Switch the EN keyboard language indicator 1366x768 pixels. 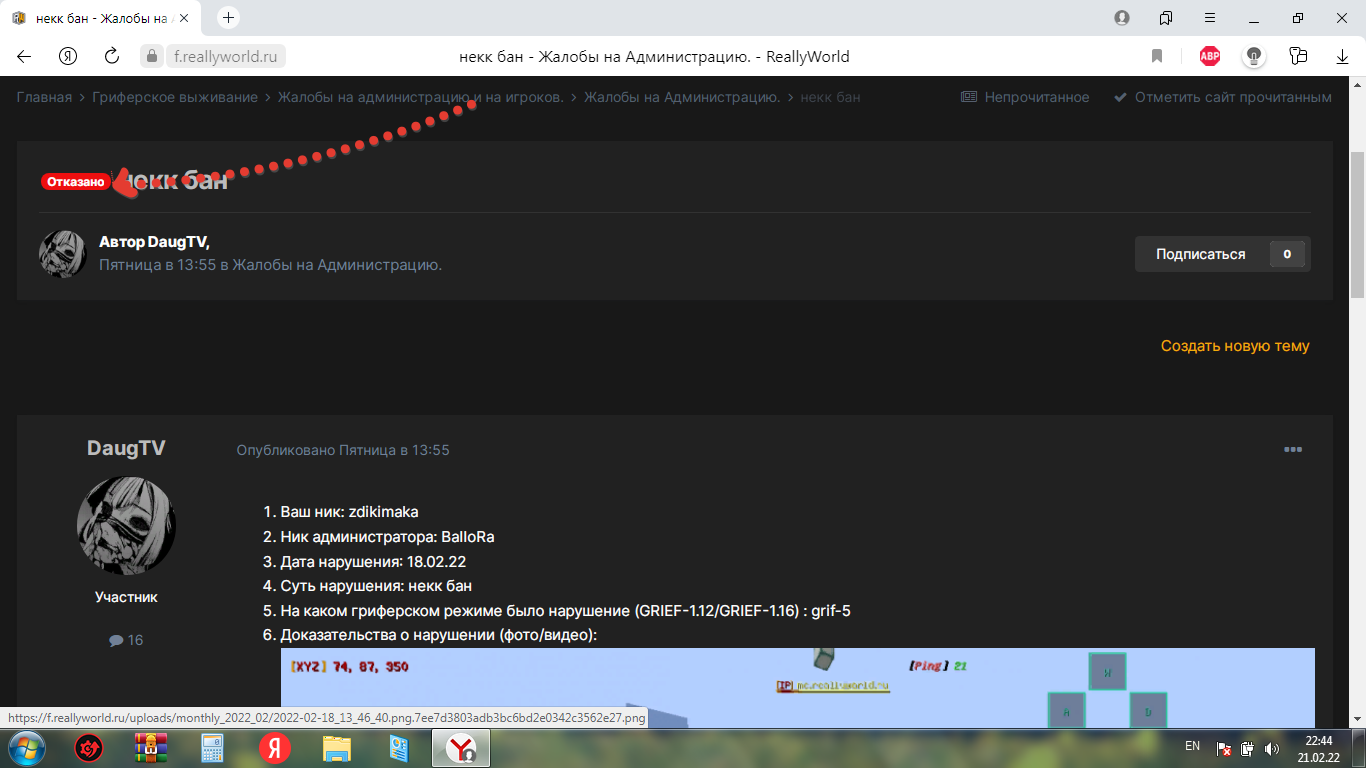tap(1192, 746)
